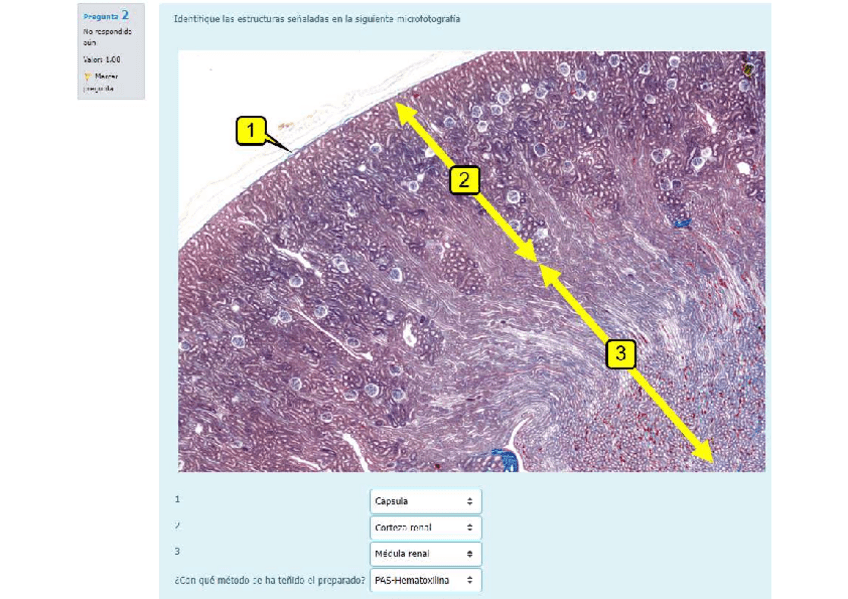Click the flag icon next to Marcar pregunta
848x599 pixels.
click(x=87, y=77)
